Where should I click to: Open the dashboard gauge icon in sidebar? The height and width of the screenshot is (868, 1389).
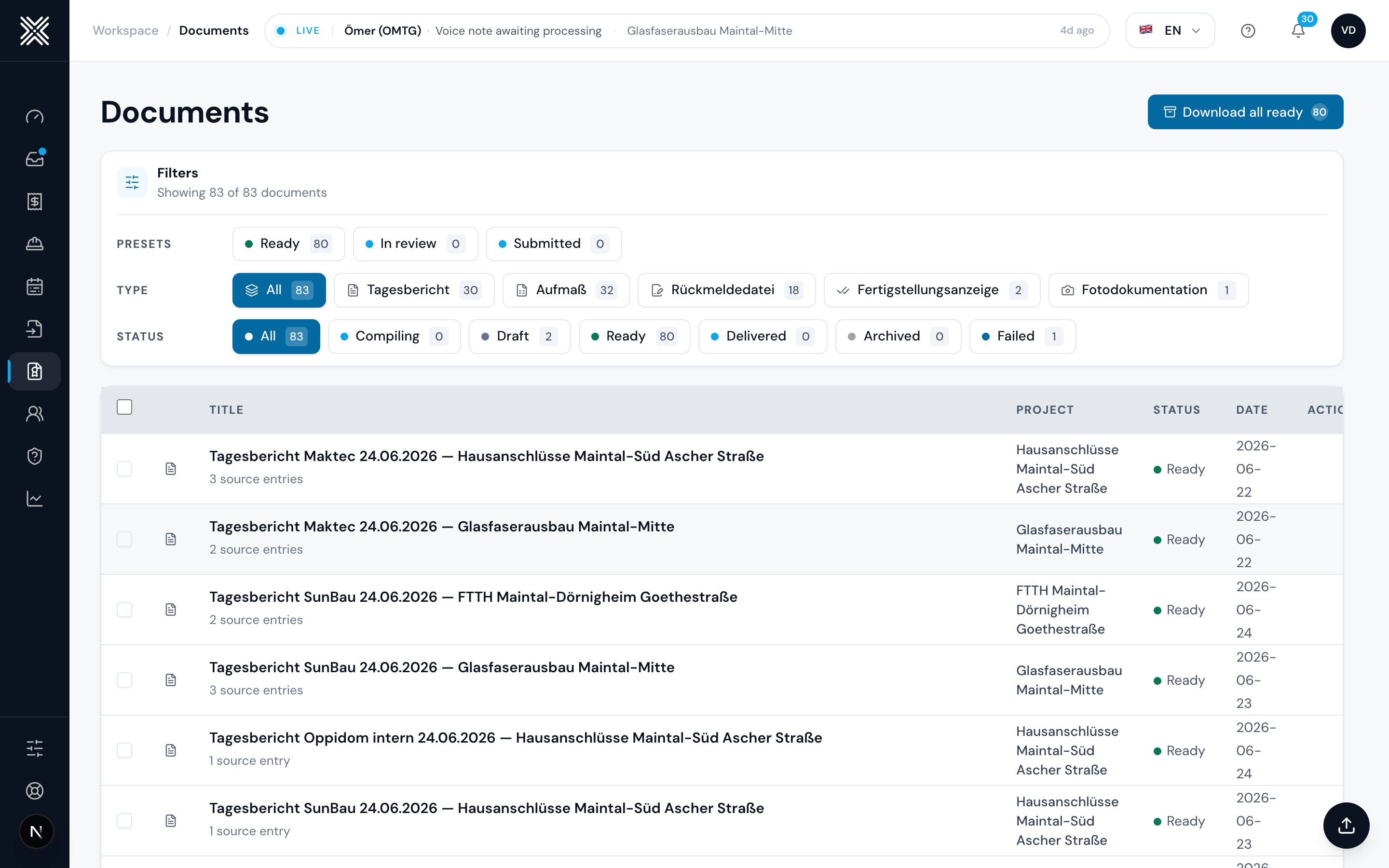coord(34,117)
